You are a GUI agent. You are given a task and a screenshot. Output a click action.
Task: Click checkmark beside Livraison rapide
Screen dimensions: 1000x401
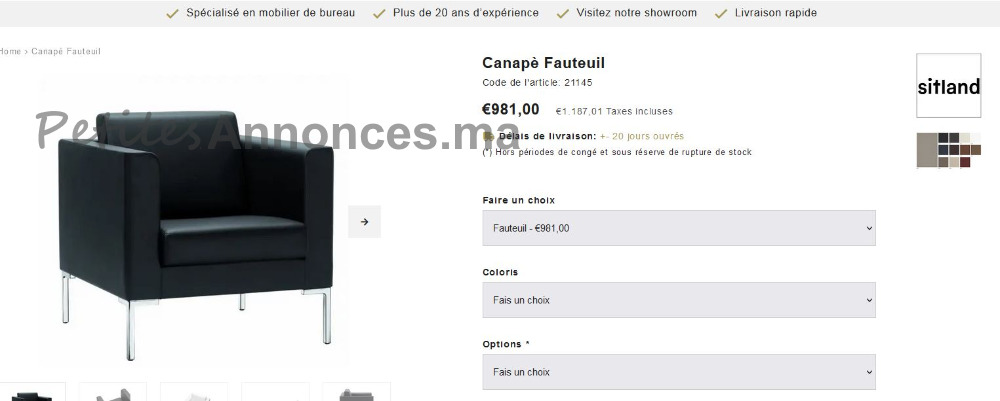click(x=721, y=13)
